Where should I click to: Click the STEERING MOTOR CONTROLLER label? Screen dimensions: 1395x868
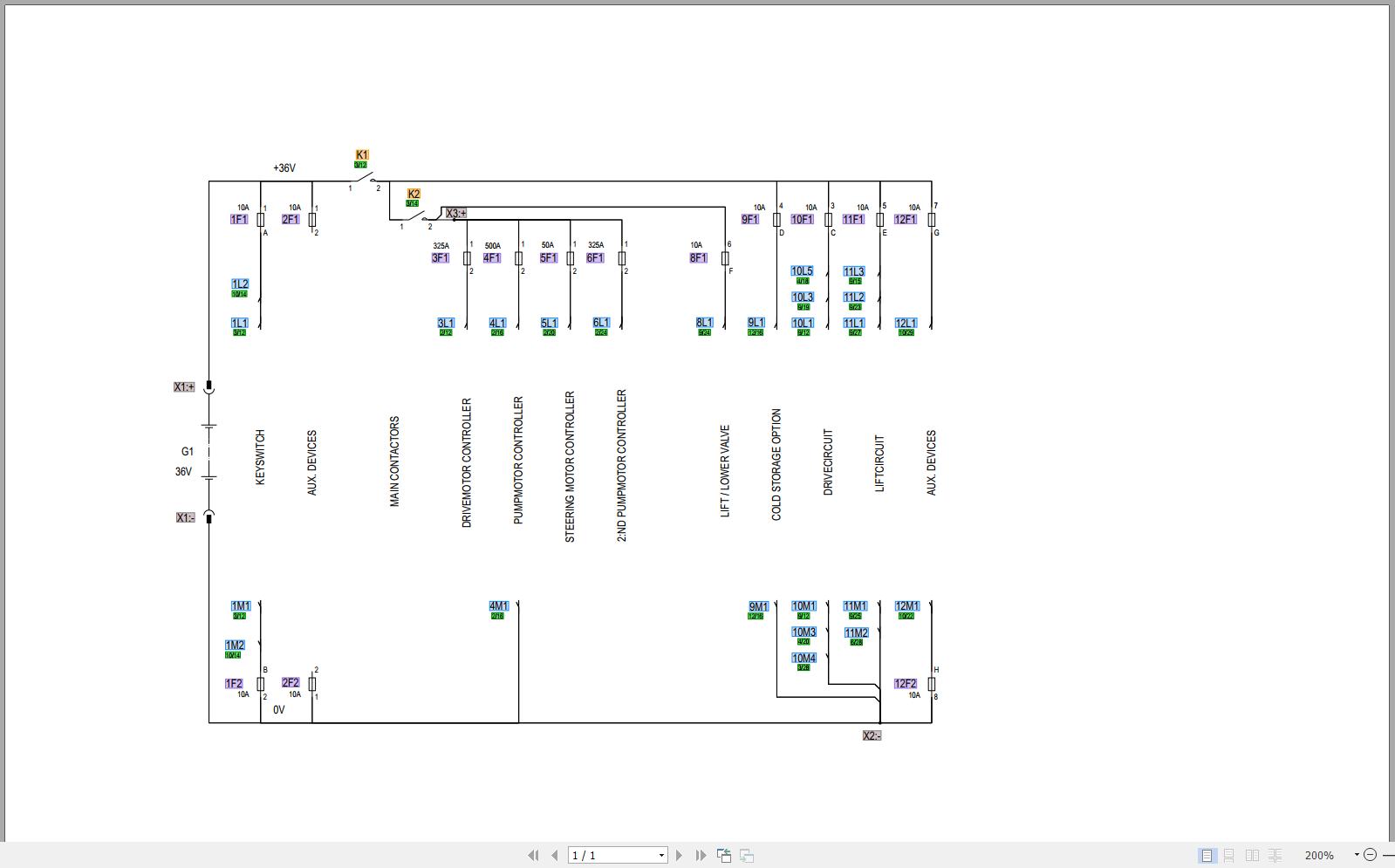pos(571,467)
